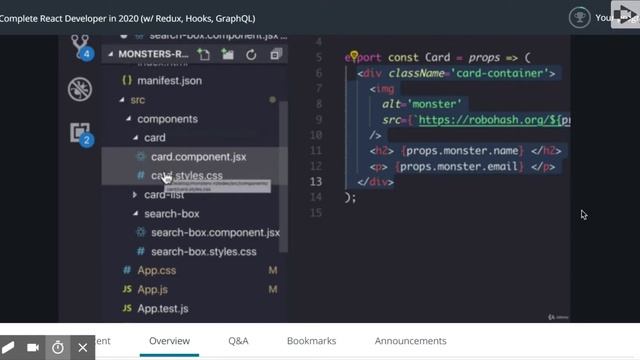Image resolution: width=640 pixels, height=360 pixels.
Task: Click the 'monster' alt attribute value
Action: 435,104
